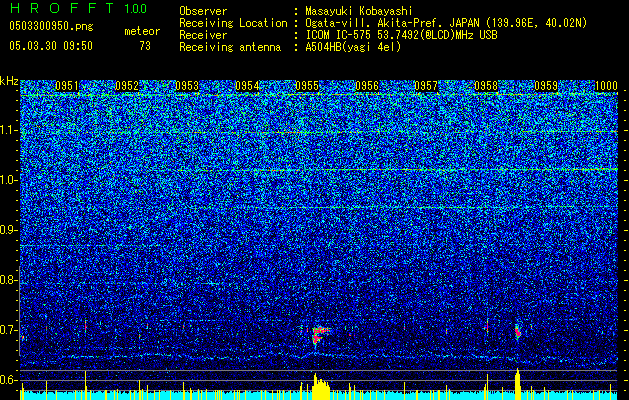This screenshot has width=629, height=400.
Task: Click the Observer label
Action: (203, 11)
